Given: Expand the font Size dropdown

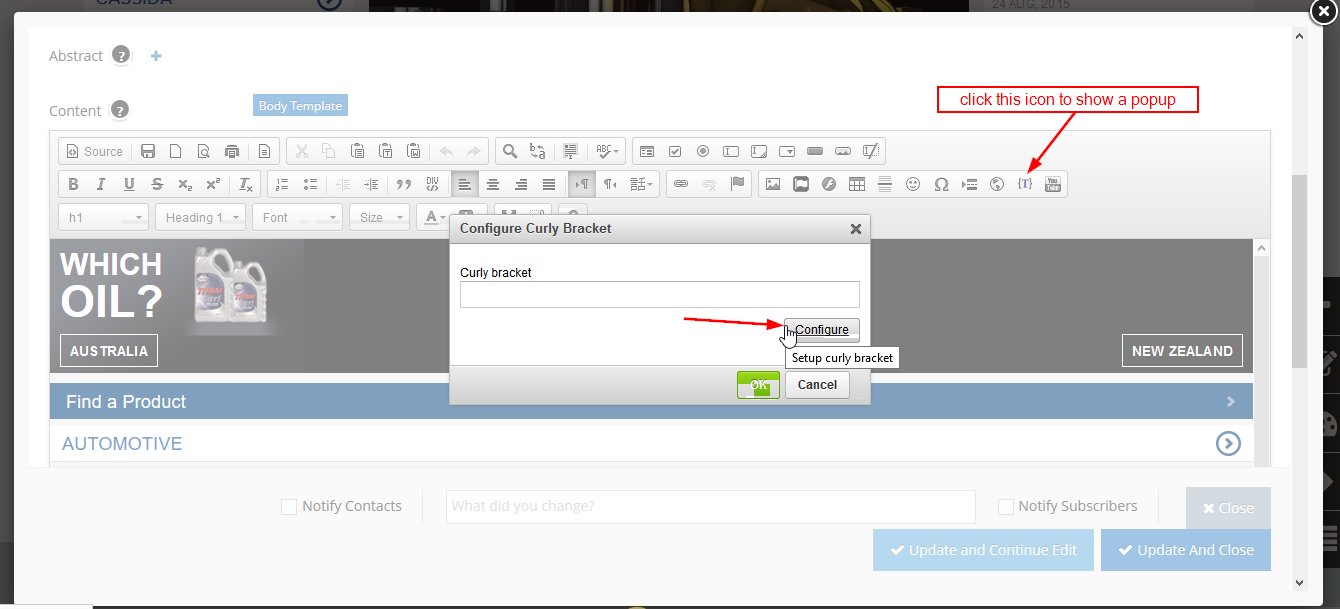Looking at the screenshot, I should point(382,217).
